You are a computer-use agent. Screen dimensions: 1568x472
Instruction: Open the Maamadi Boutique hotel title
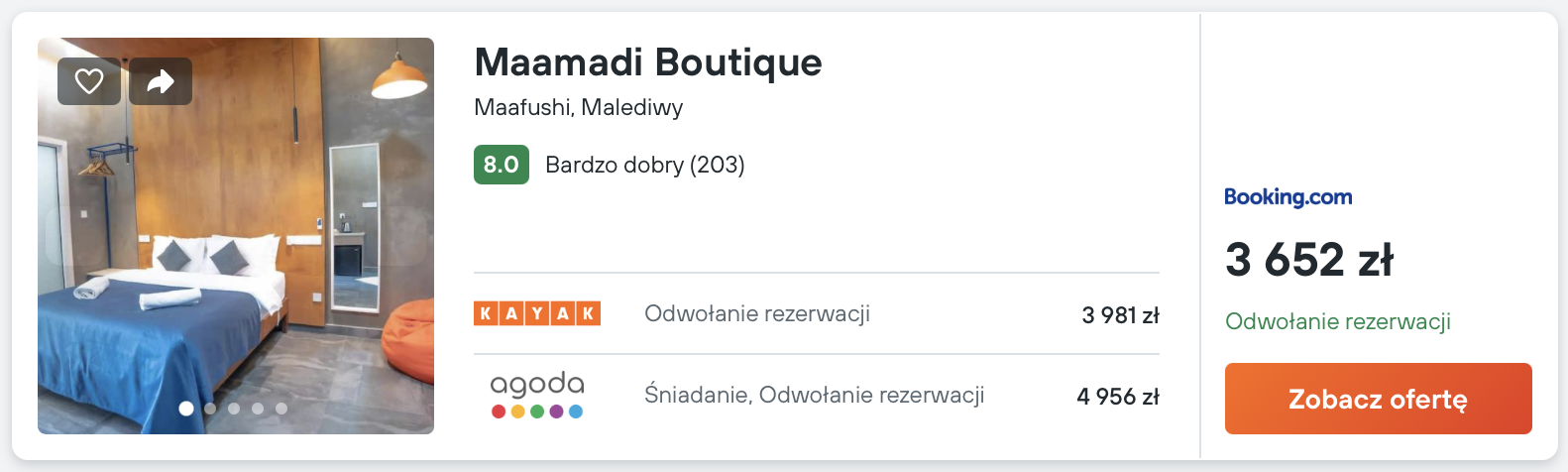pos(648,62)
